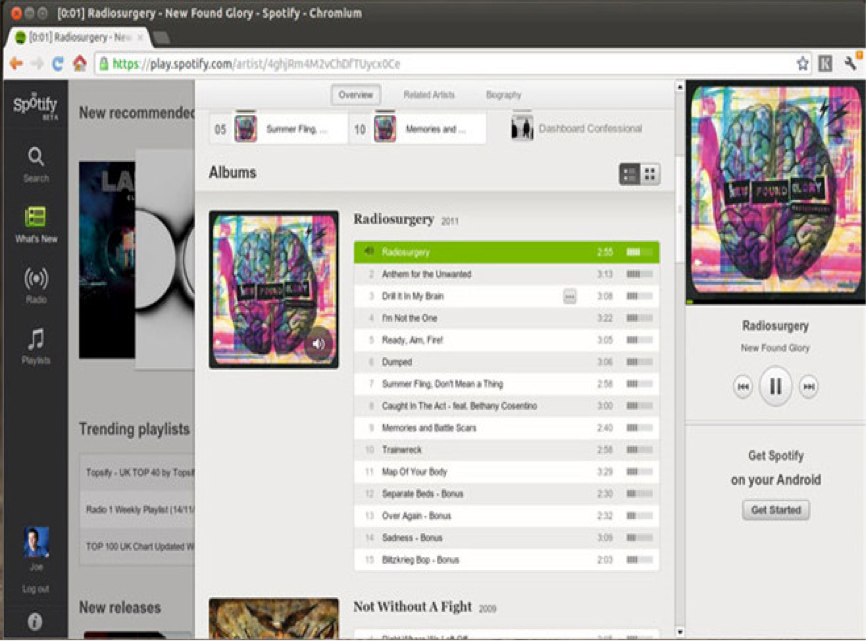Screen dimensions: 866x641
Task: Bookmark this page with star
Action: pos(802,63)
